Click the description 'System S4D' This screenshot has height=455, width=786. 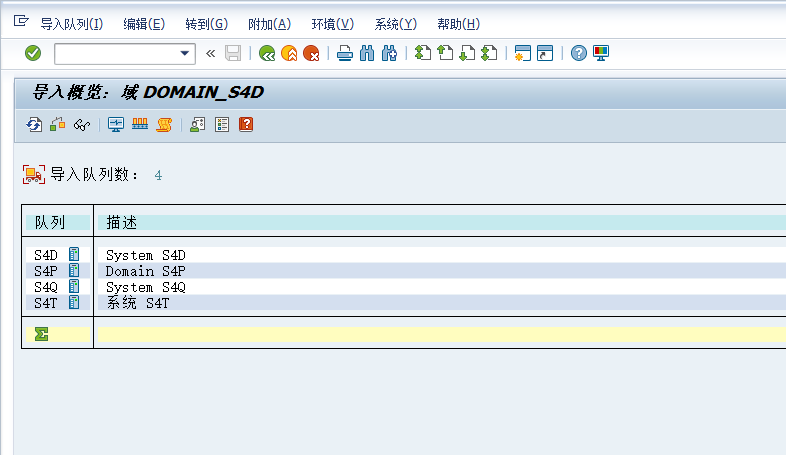146,255
